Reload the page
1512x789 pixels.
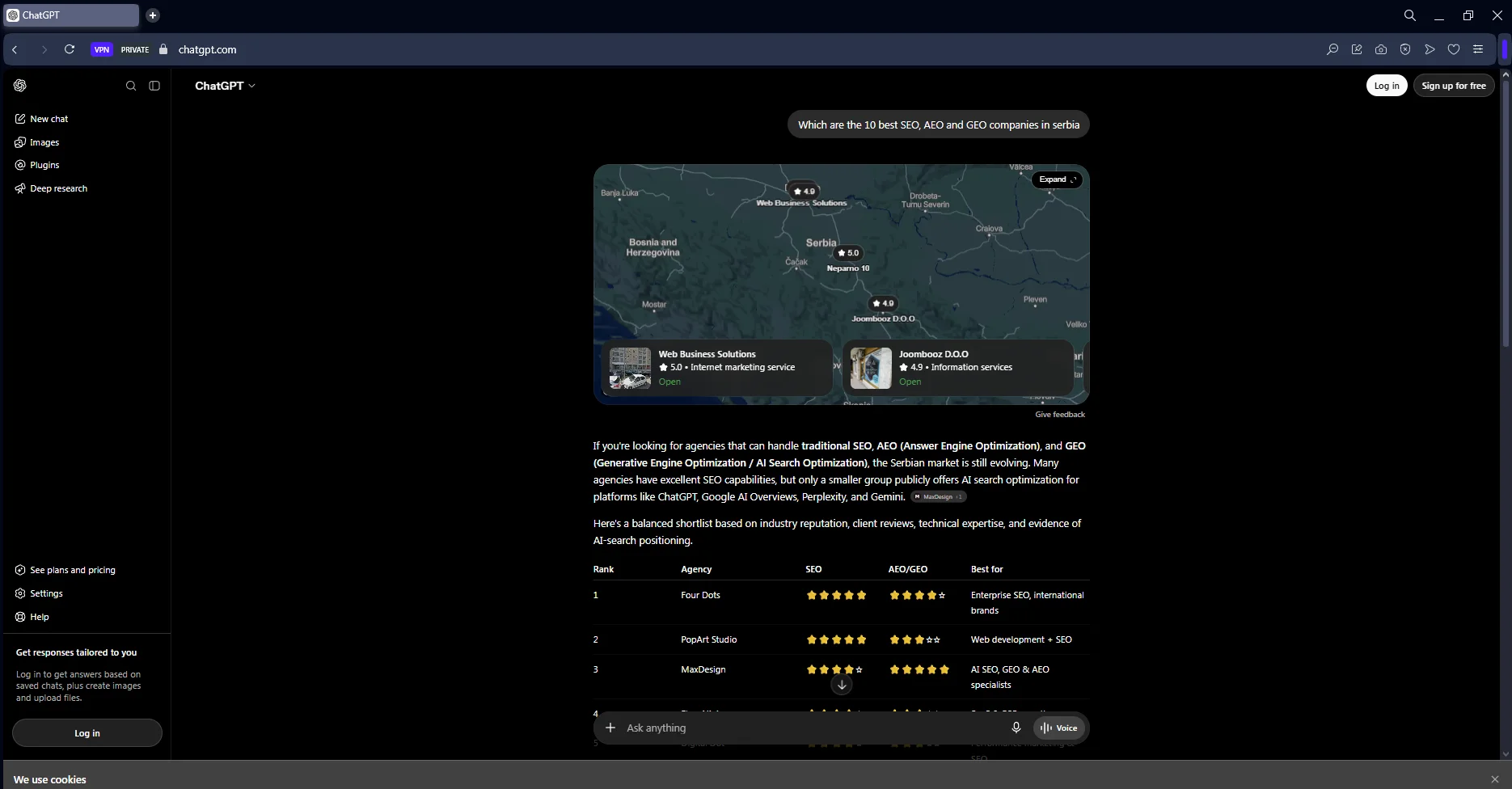(70, 49)
